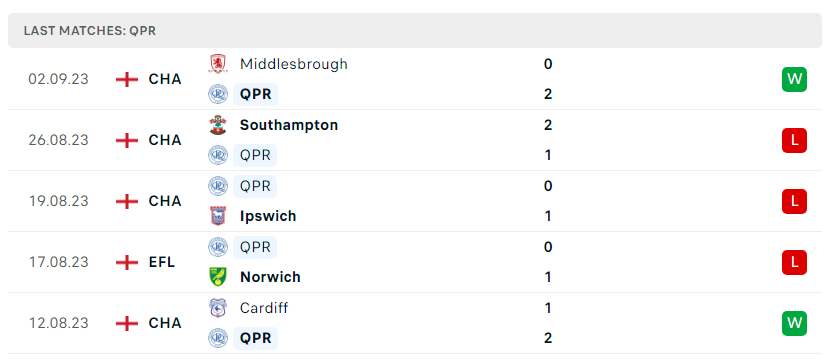Click QPR score 2 in Middlesbrough match
This screenshot has width=827, height=360.
pos(548,94)
